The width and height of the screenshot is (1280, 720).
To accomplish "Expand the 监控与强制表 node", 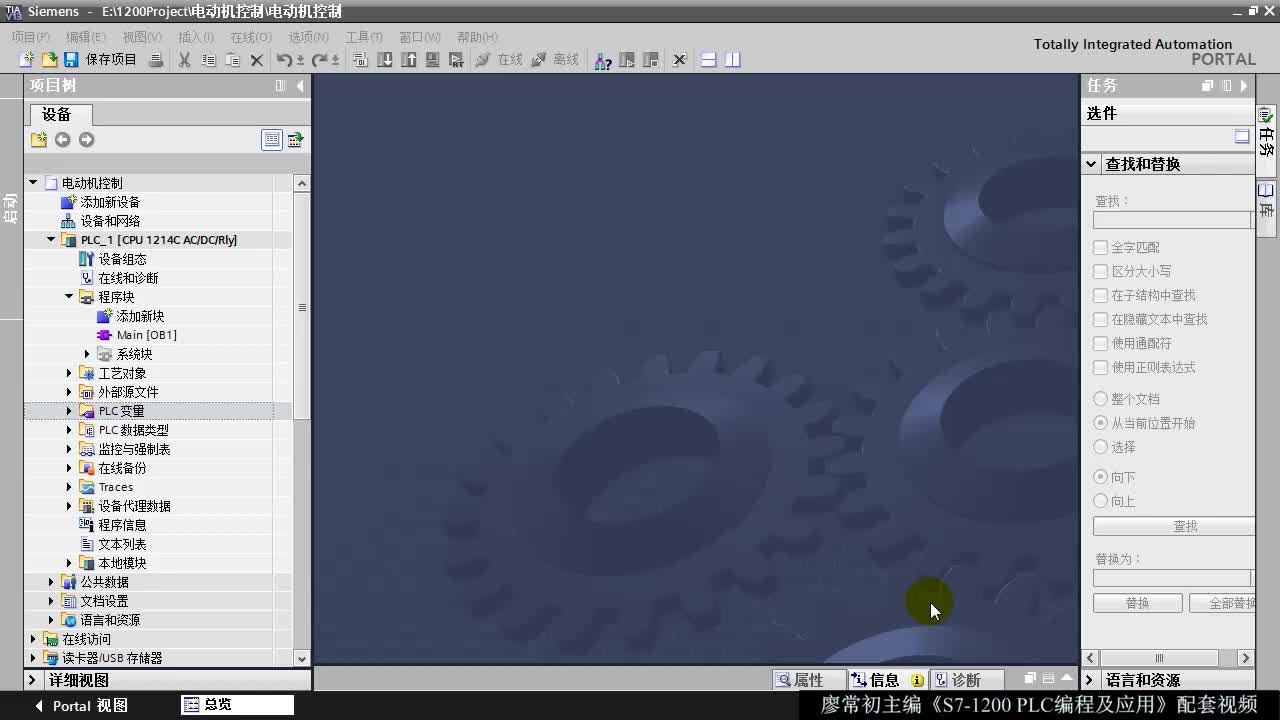I will [69, 449].
